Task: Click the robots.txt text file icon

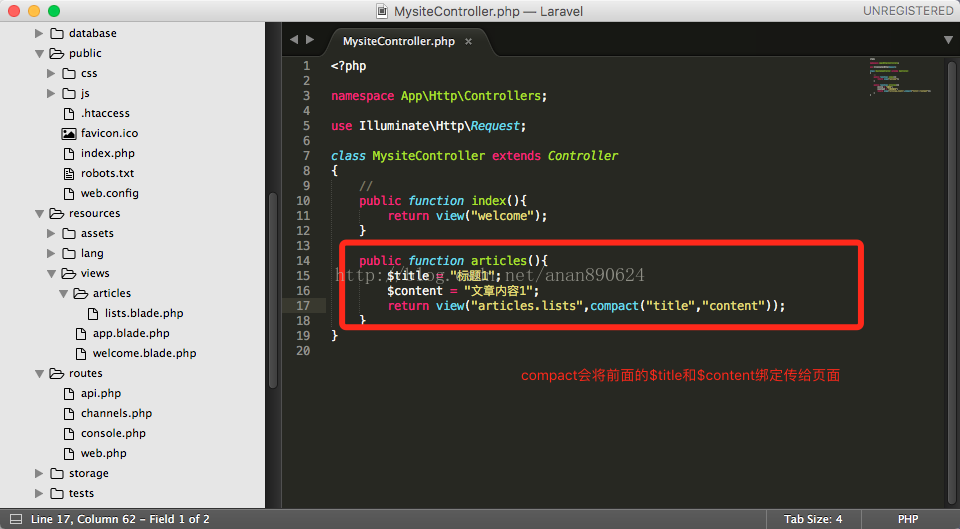Action: 69,173
